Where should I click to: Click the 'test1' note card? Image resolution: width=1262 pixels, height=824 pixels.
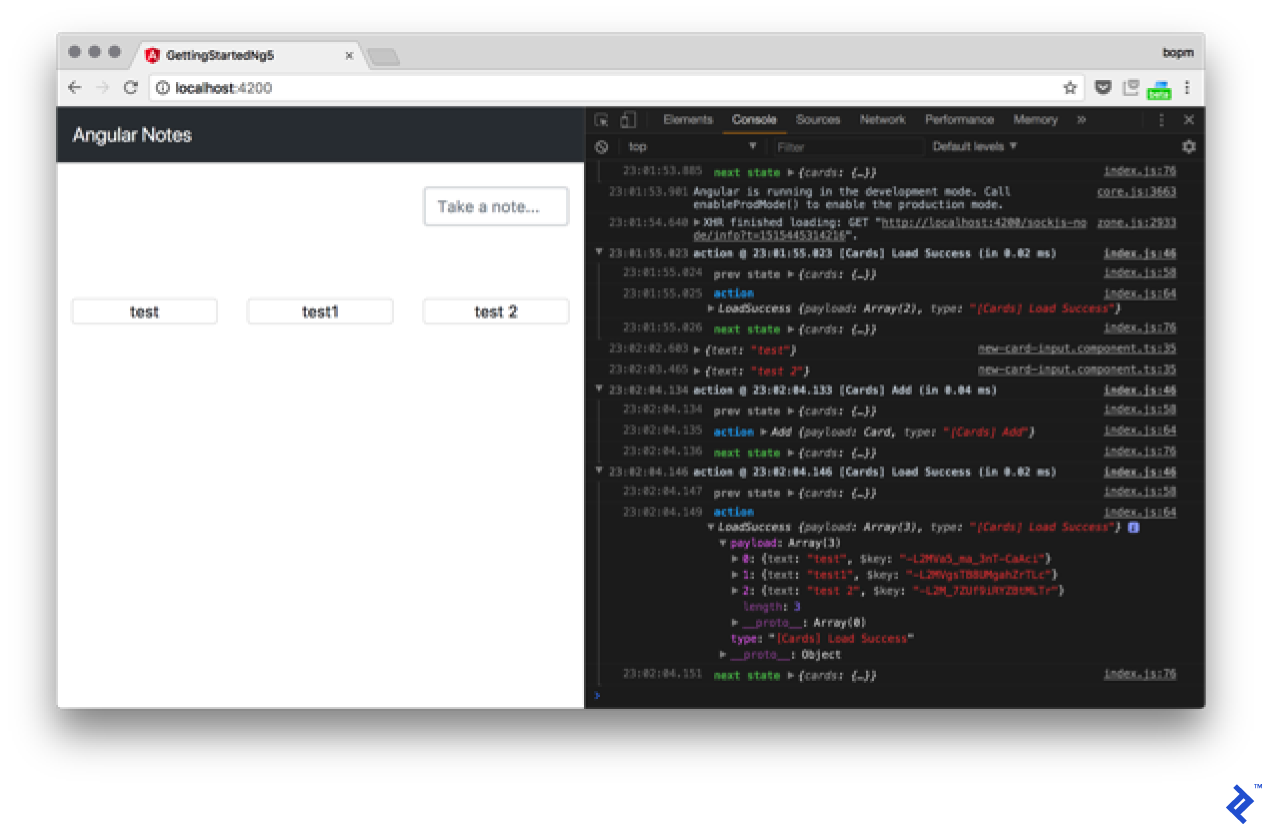[x=320, y=312]
